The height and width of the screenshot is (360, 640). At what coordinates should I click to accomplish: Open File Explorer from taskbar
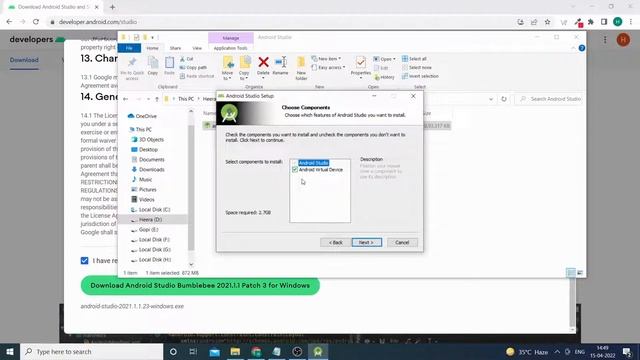(x=235, y=351)
